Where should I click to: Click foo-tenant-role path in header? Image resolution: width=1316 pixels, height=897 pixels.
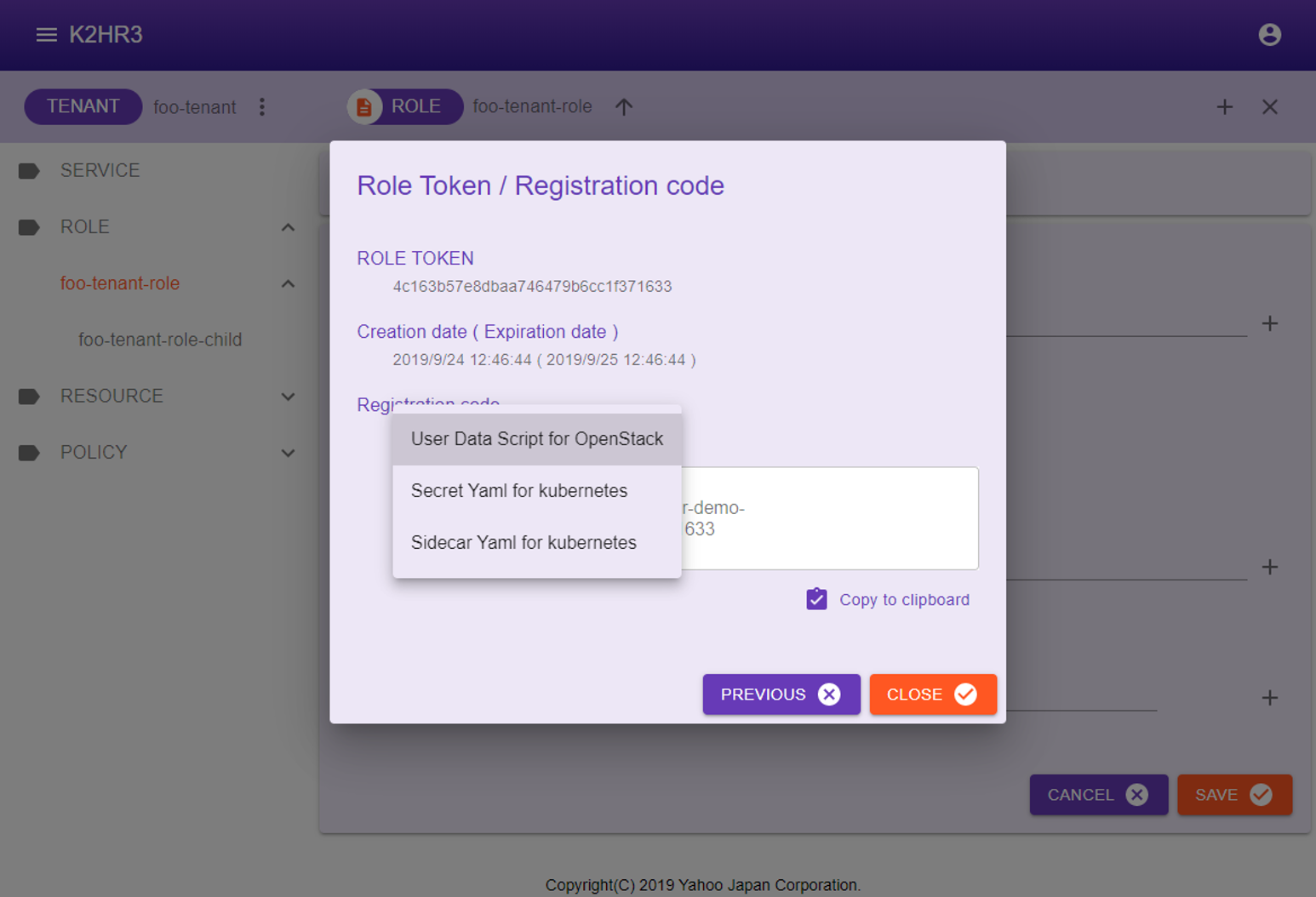tap(532, 106)
